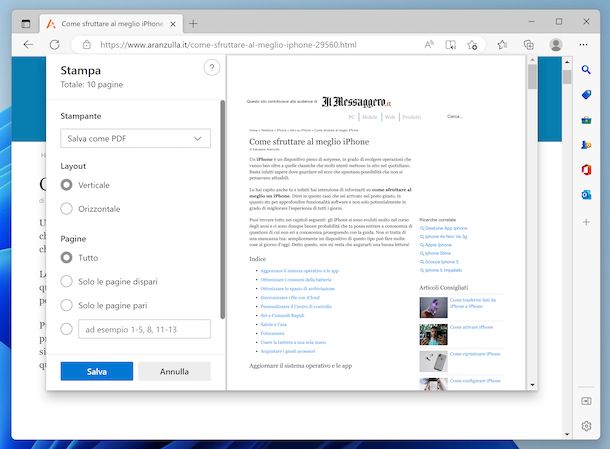
Task: Click preview scrollbar down arrow
Action: pyautogui.click(x=532, y=385)
